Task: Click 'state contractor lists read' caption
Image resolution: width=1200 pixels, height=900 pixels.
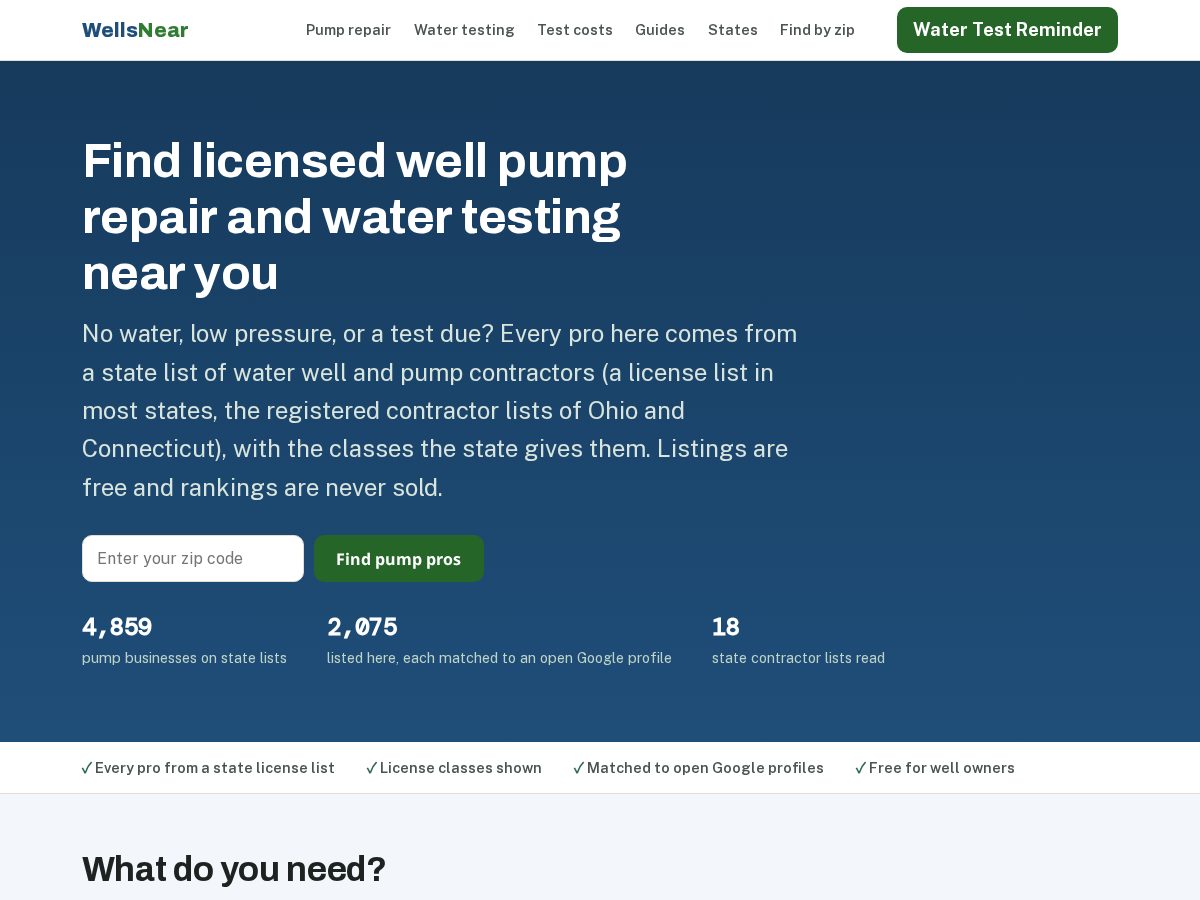Action: [798, 658]
